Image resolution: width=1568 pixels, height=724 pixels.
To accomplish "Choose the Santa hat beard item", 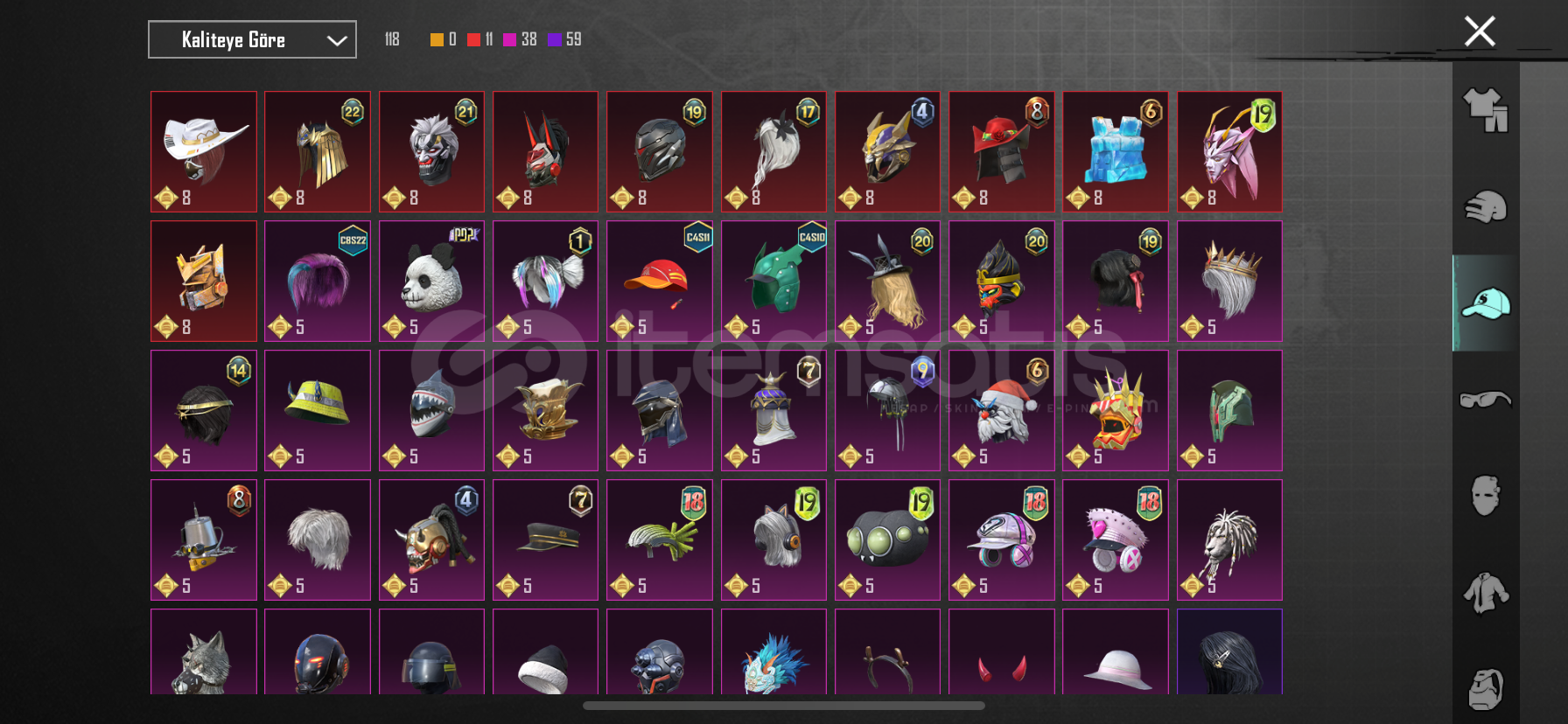I will tap(1002, 410).
